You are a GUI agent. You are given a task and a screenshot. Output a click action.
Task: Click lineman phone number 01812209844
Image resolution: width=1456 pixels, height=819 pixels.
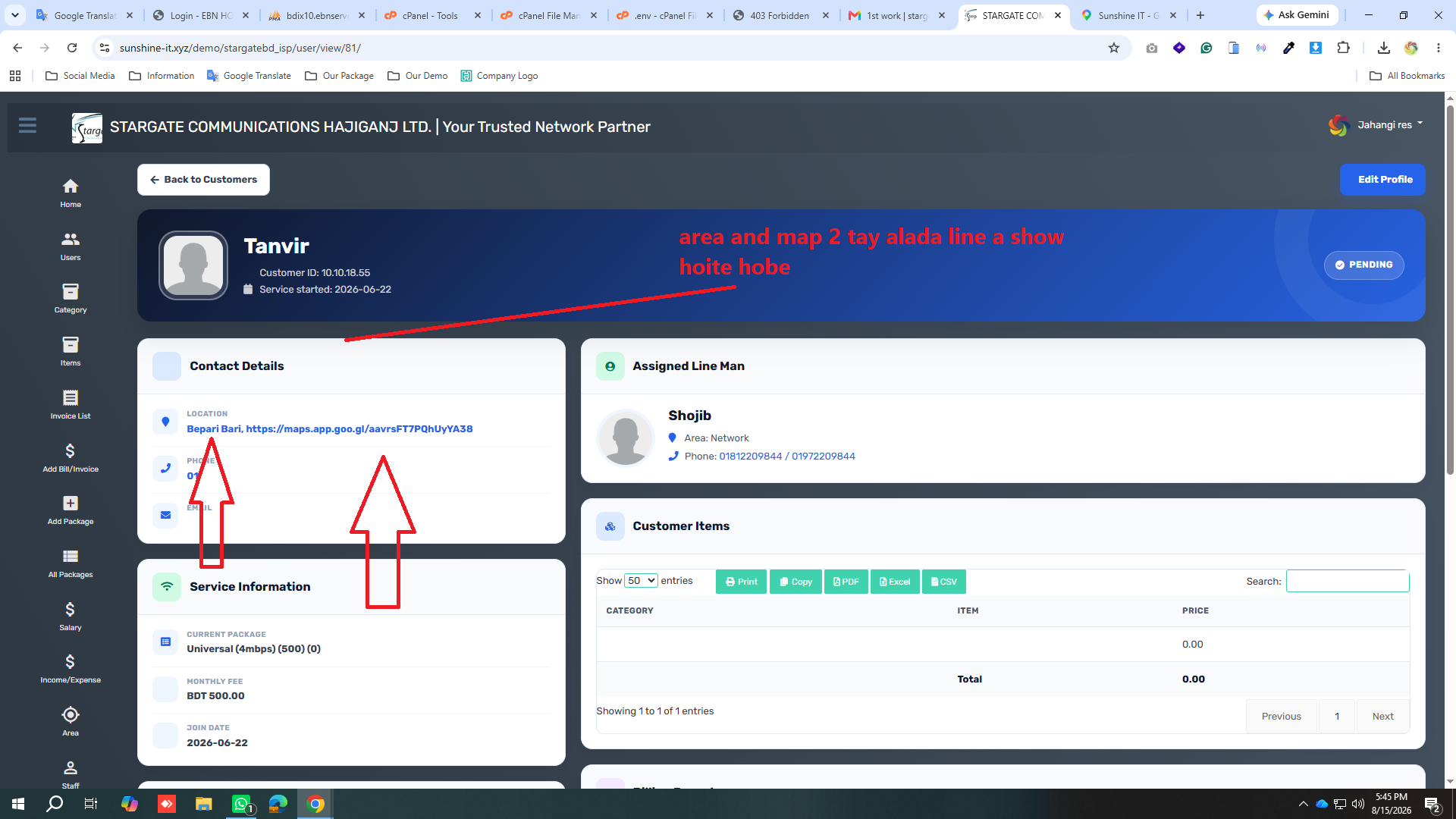[x=750, y=457]
